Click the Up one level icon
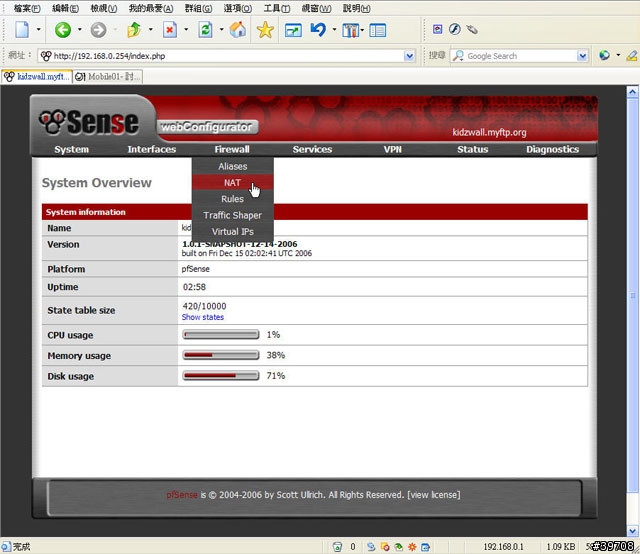Viewport: 640px width, 554px height. [x=134, y=30]
